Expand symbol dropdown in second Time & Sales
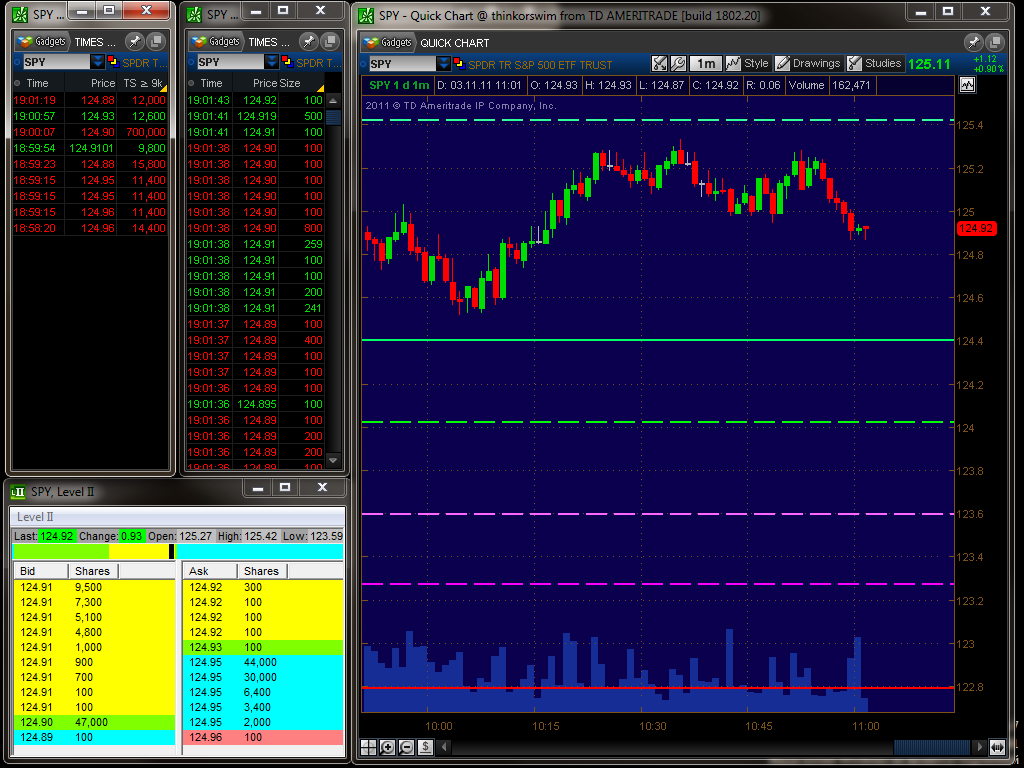1024x768 pixels. click(x=272, y=62)
